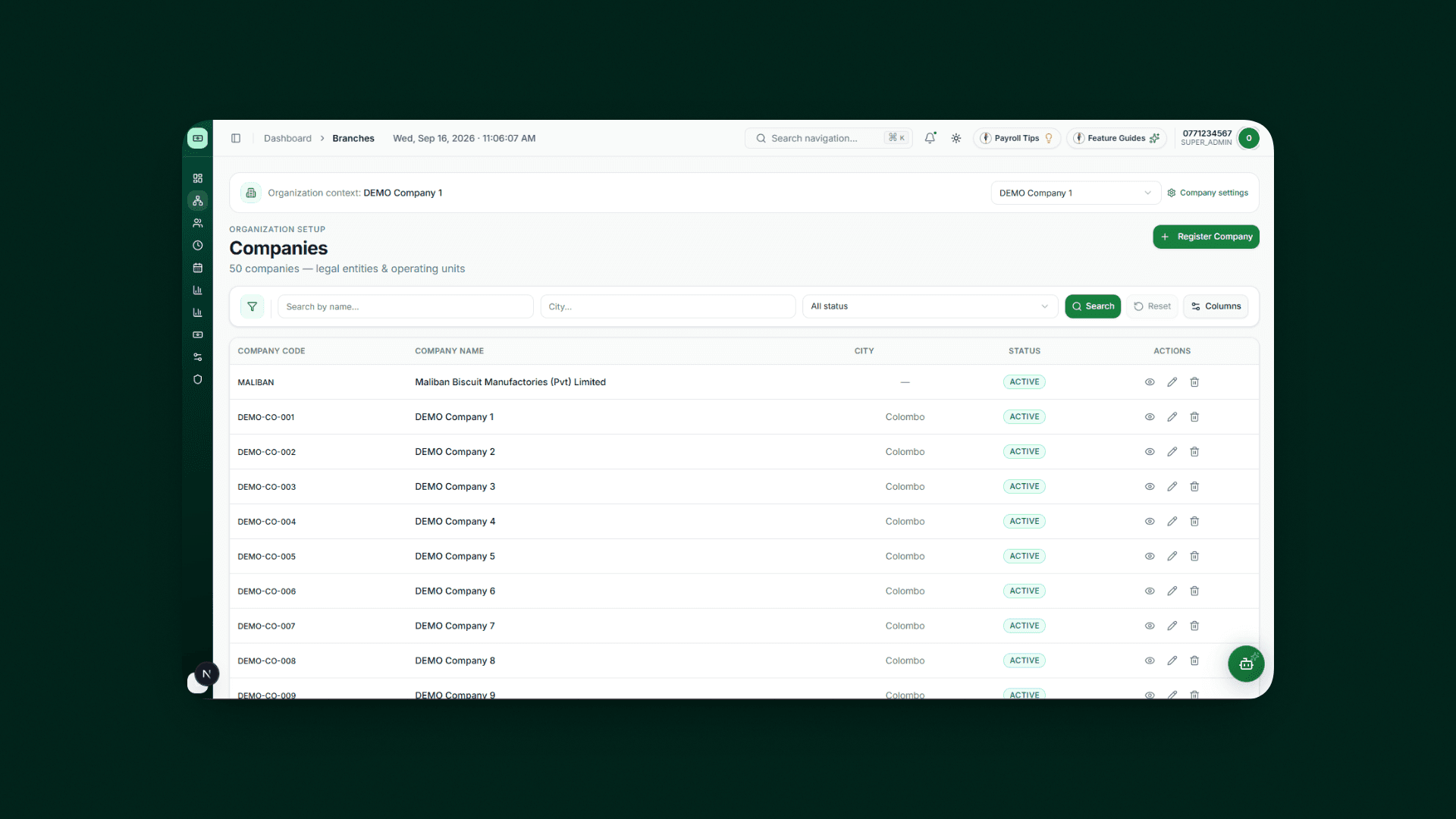The height and width of the screenshot is (819, 1456).
Task: Edit DEMO Company 5 with pencil icon
Action: tap(1172, 557)
